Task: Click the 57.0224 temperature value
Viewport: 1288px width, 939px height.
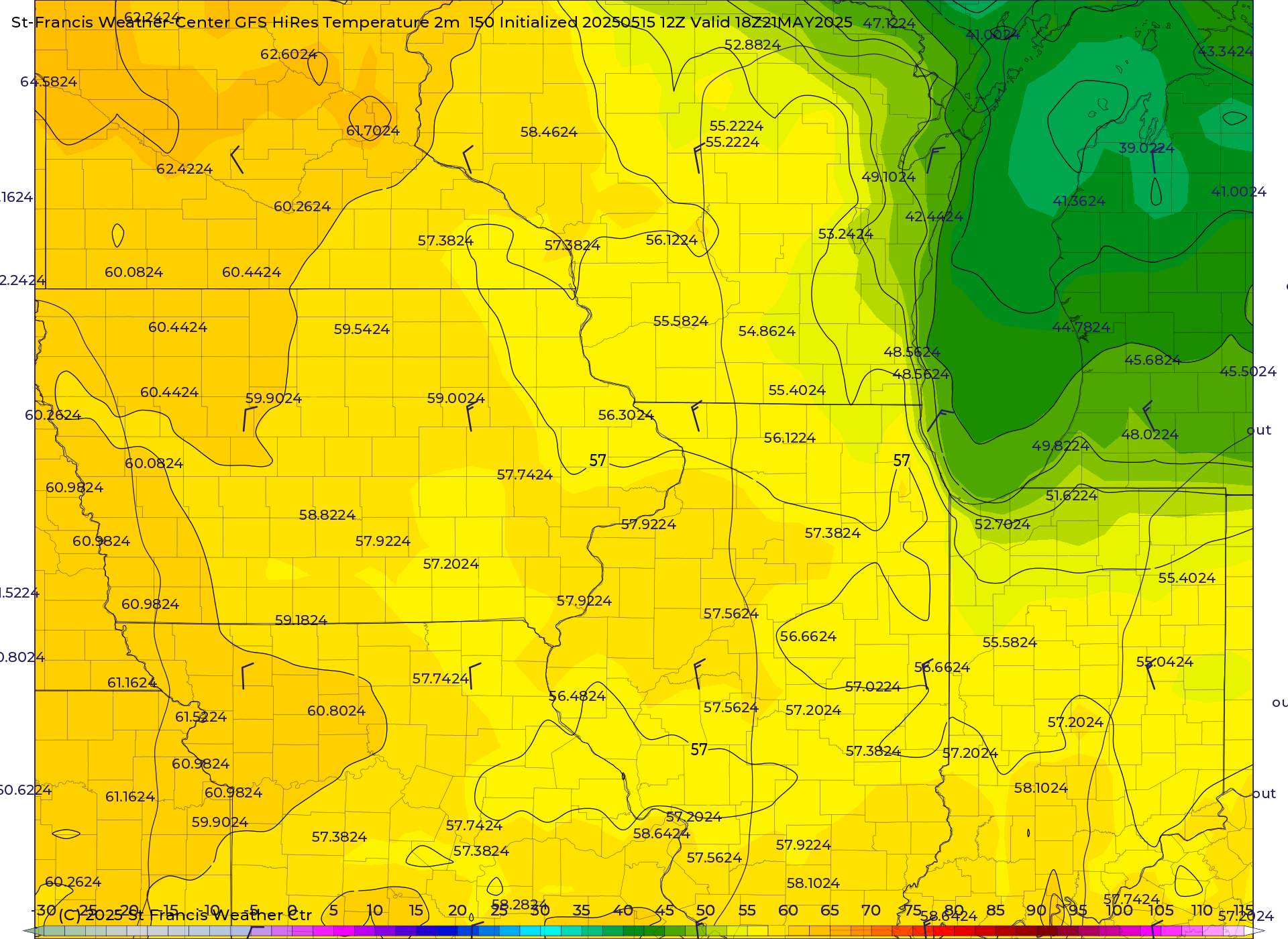Action: pyautogui.click(x=873, y=687)
